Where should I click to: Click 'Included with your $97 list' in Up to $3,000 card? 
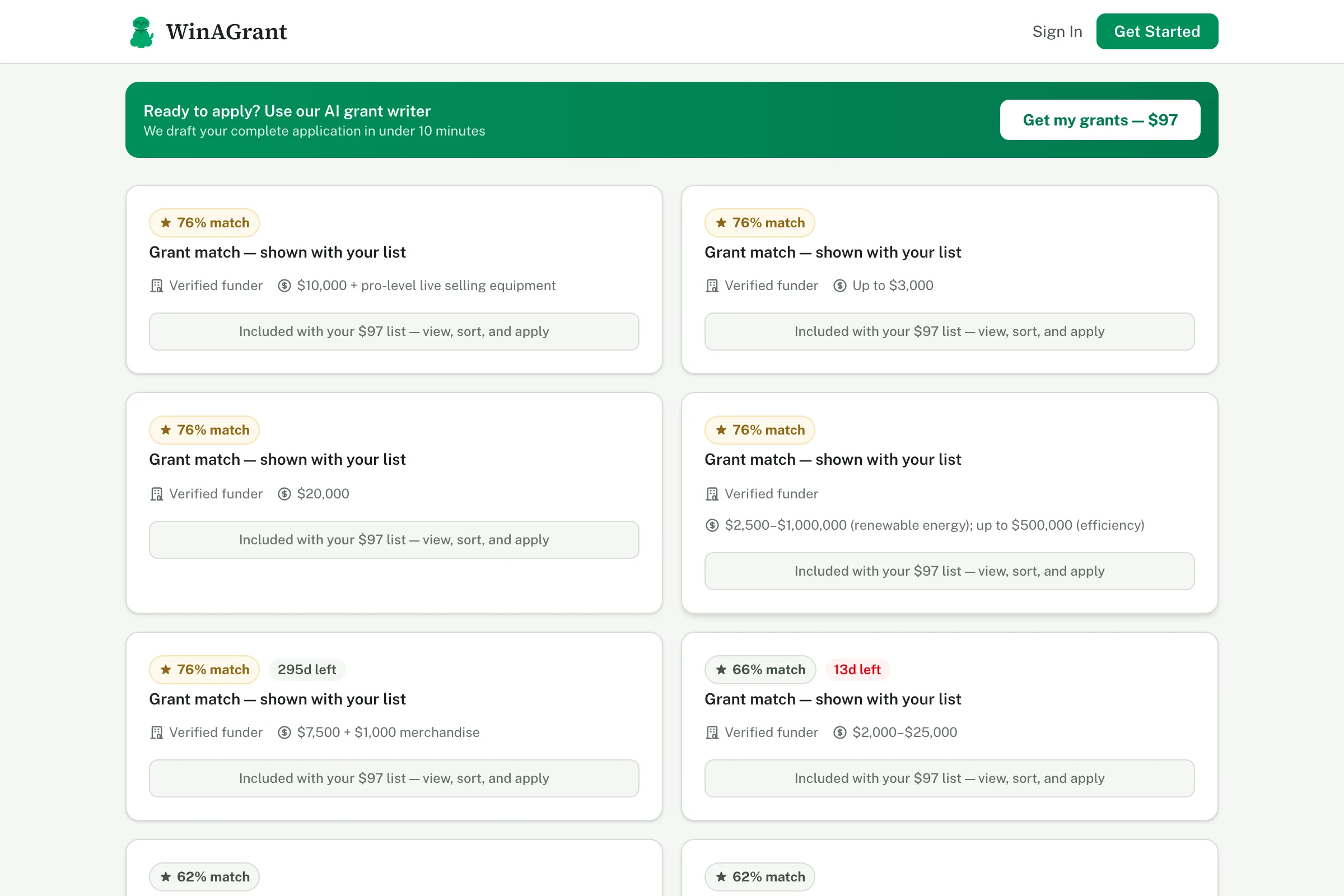point(950,332)
